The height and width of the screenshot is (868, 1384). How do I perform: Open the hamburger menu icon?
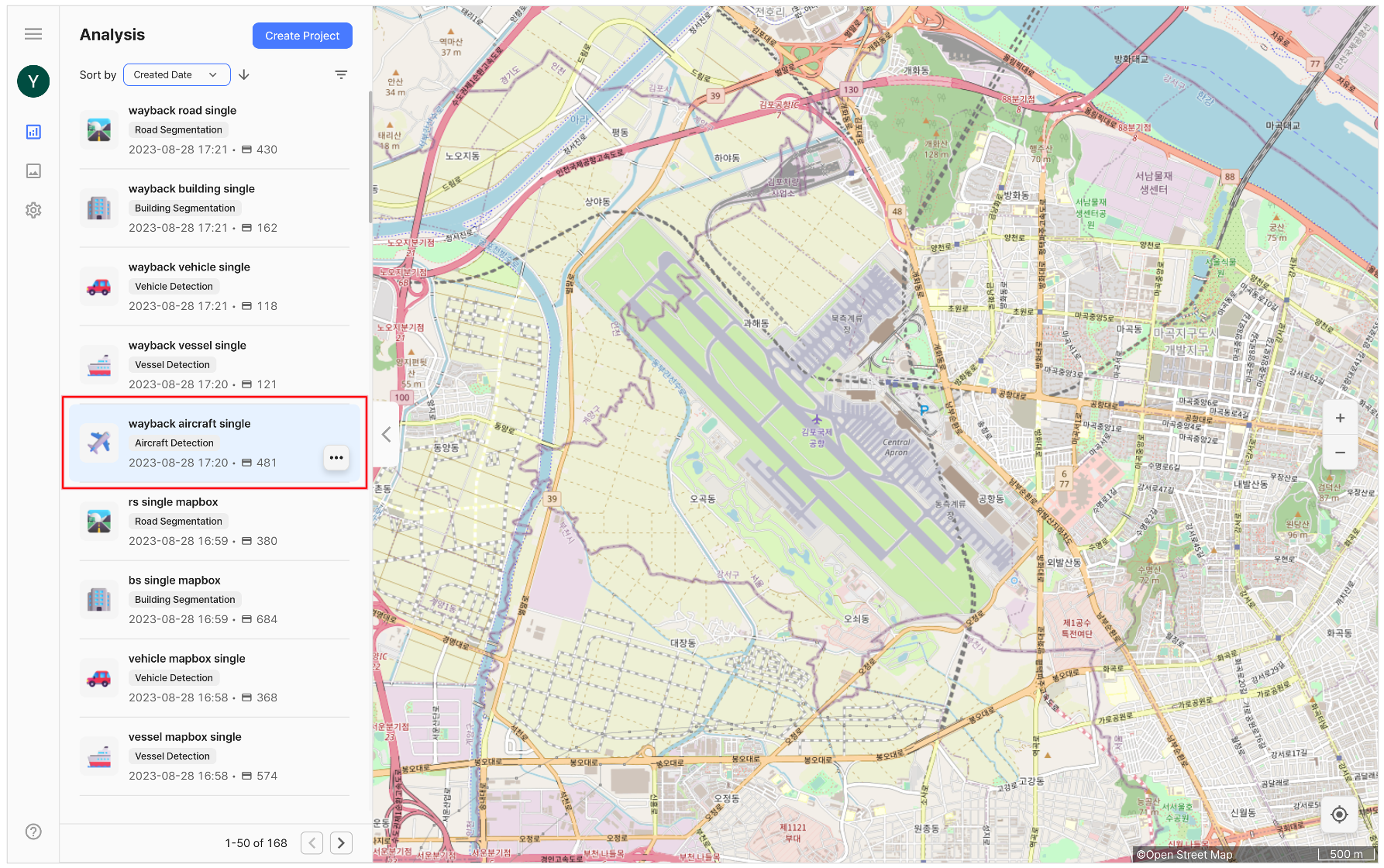pos(33,34)
